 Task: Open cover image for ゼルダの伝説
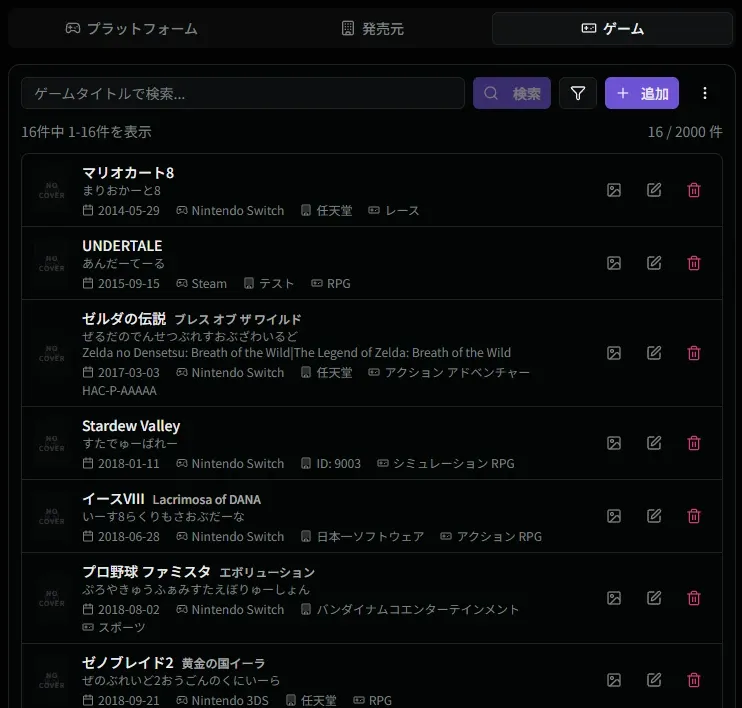coord(614,353)
